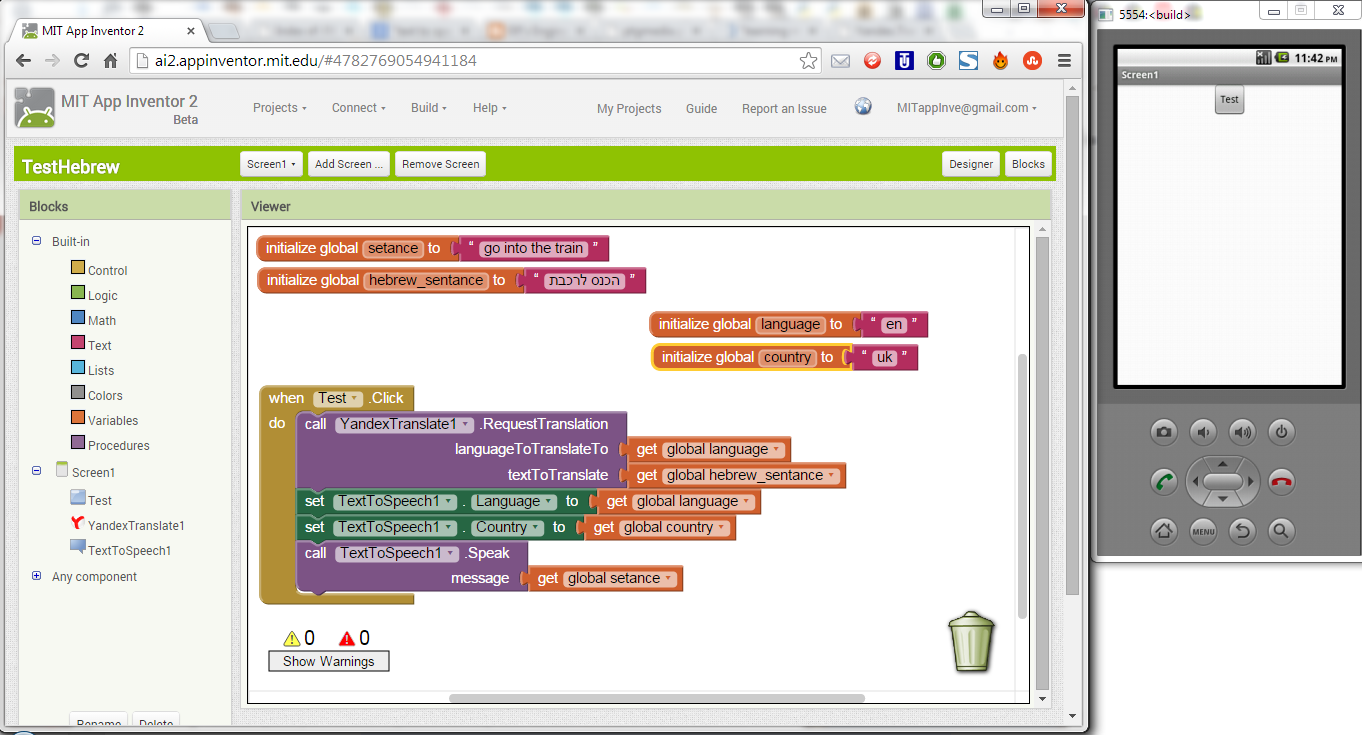
Task: Open the Projects menu
Action: 280,108
